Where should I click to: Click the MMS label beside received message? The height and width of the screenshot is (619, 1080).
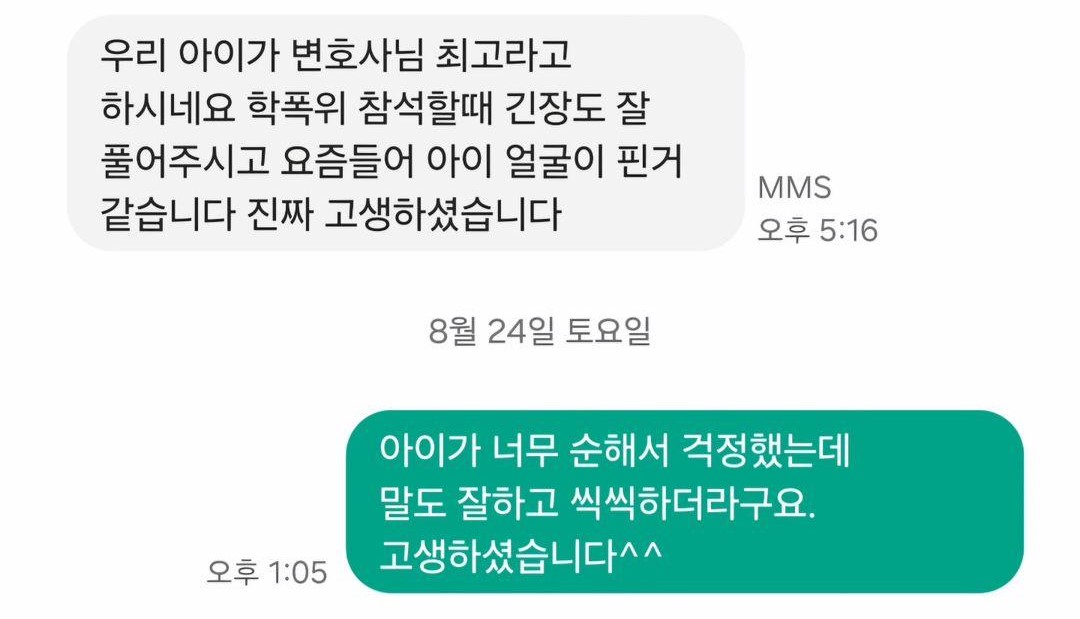pos(794,188)
